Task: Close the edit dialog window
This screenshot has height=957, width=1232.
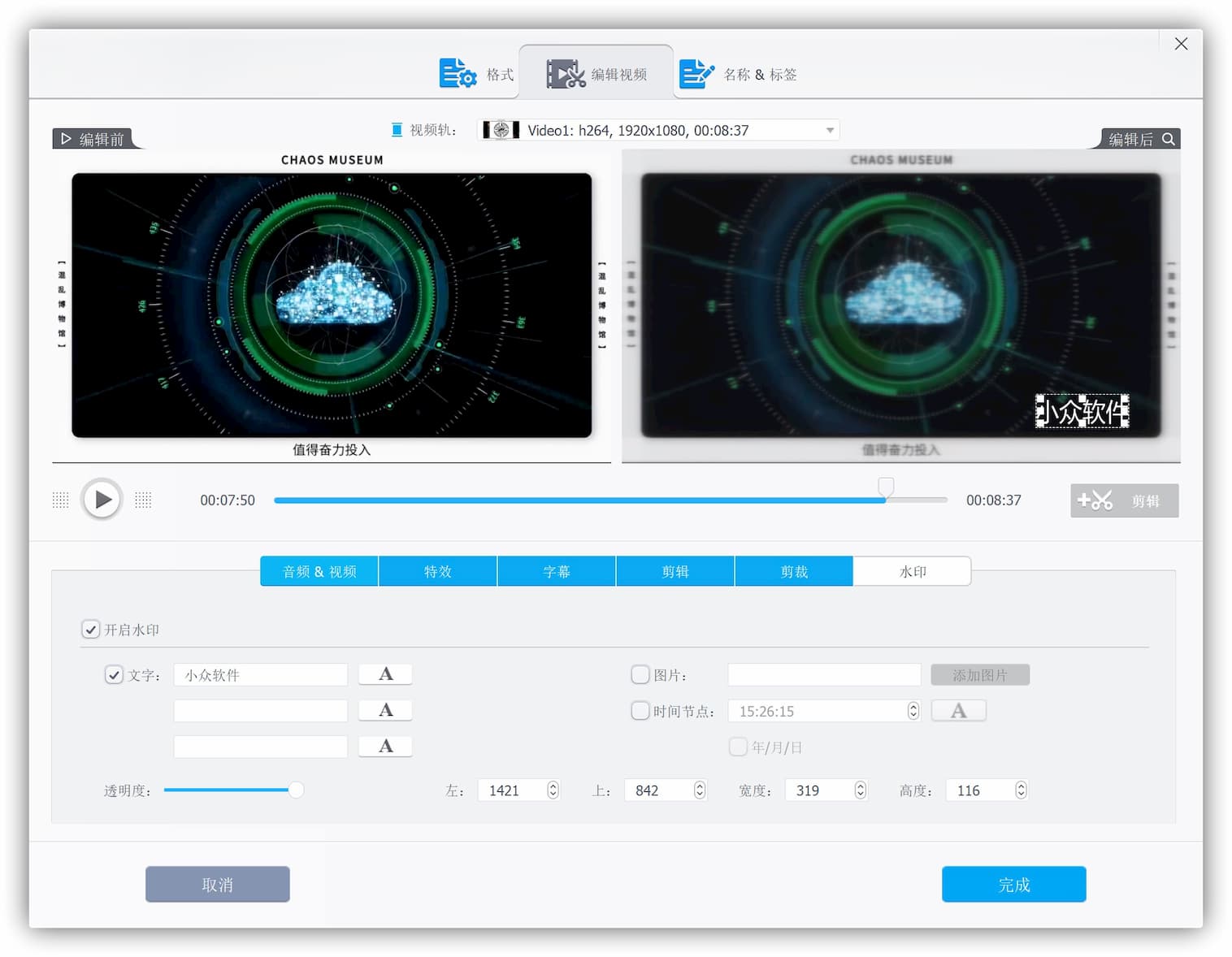Action: click(x=1181, y=44)
